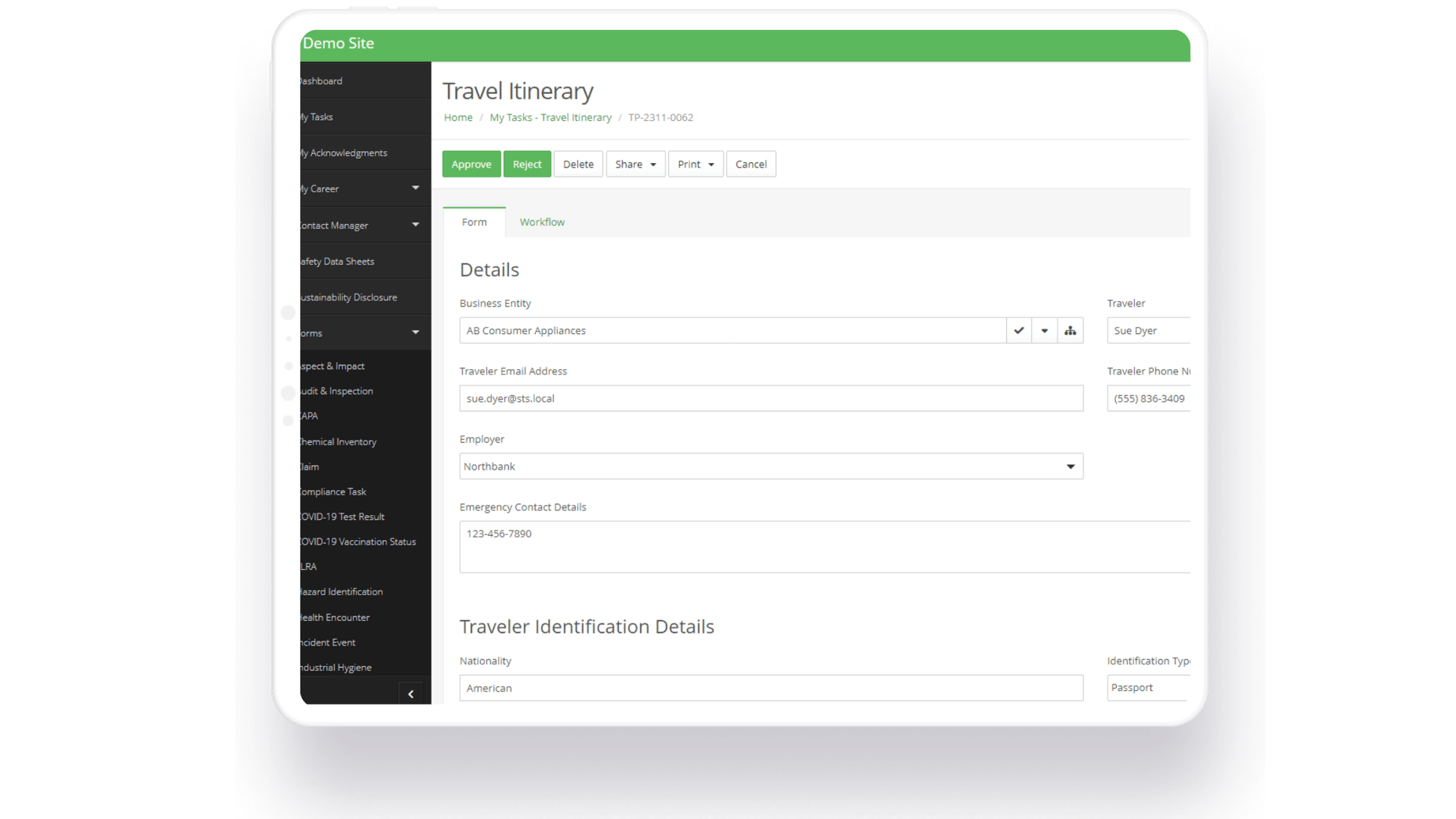Open the Compliance Task form

click(333, 491)
